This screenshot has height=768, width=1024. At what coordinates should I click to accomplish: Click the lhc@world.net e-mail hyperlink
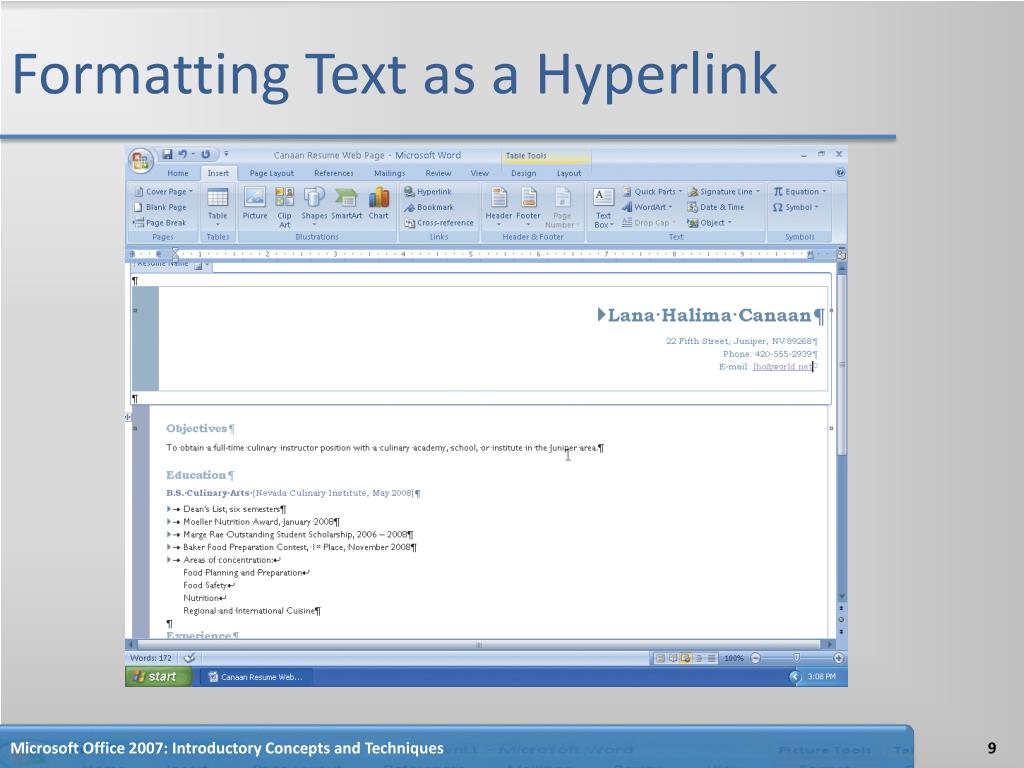point(782,367)
